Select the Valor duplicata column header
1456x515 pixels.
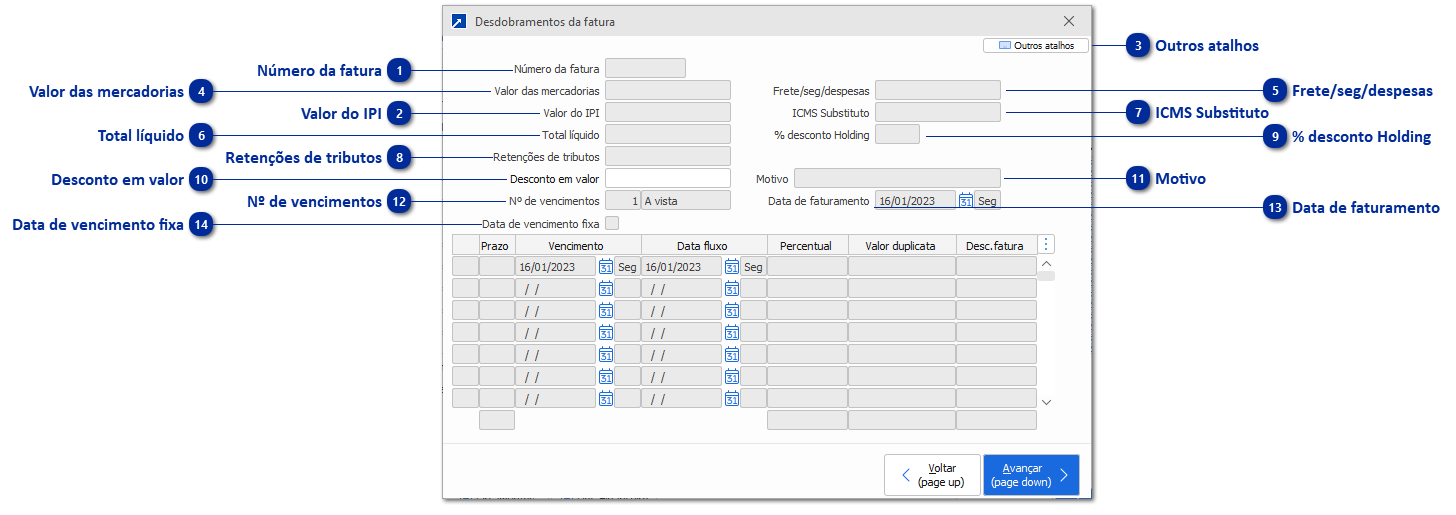901,246
